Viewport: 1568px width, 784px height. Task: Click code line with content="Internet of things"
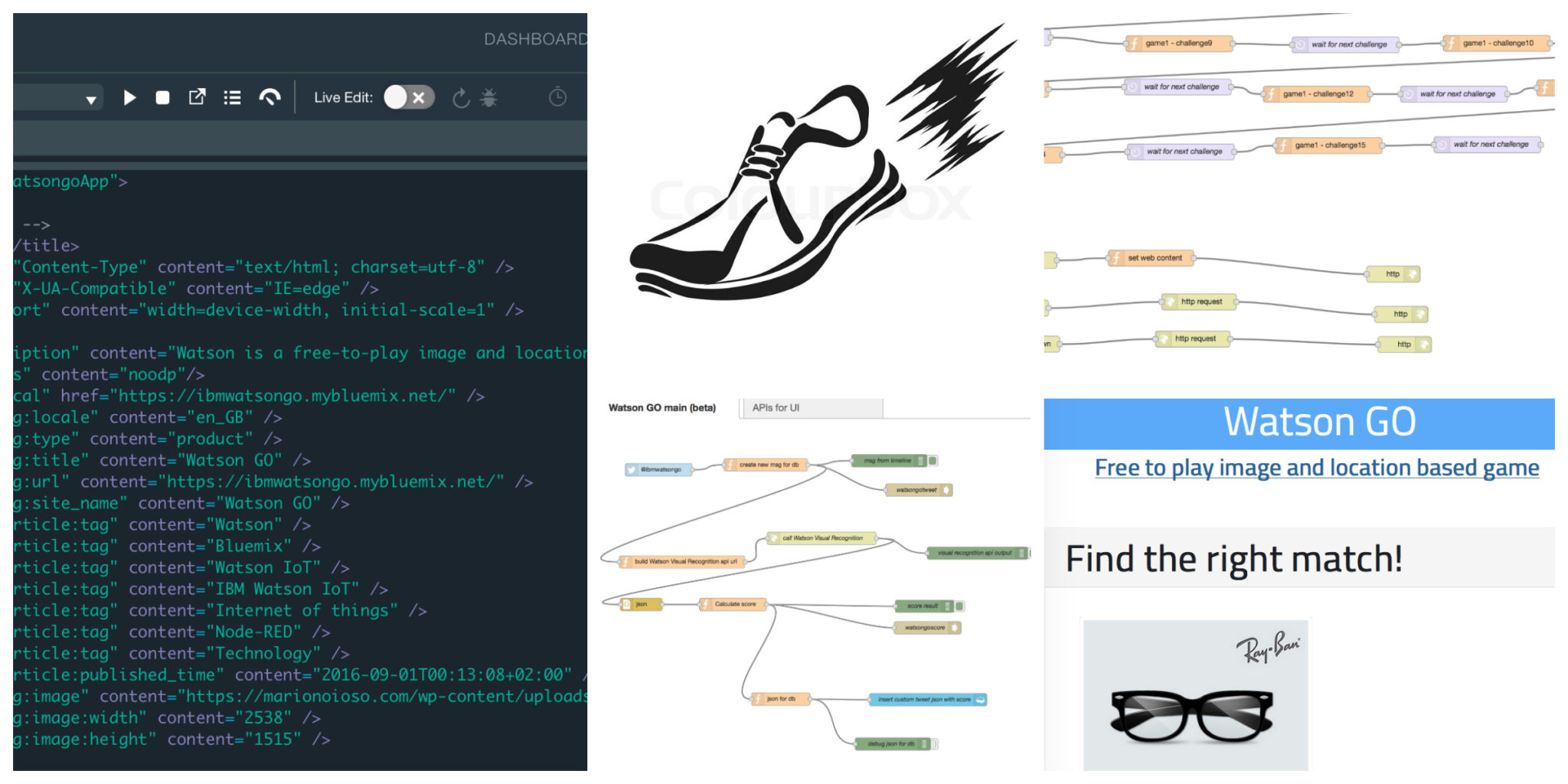[x=220, y=610]
